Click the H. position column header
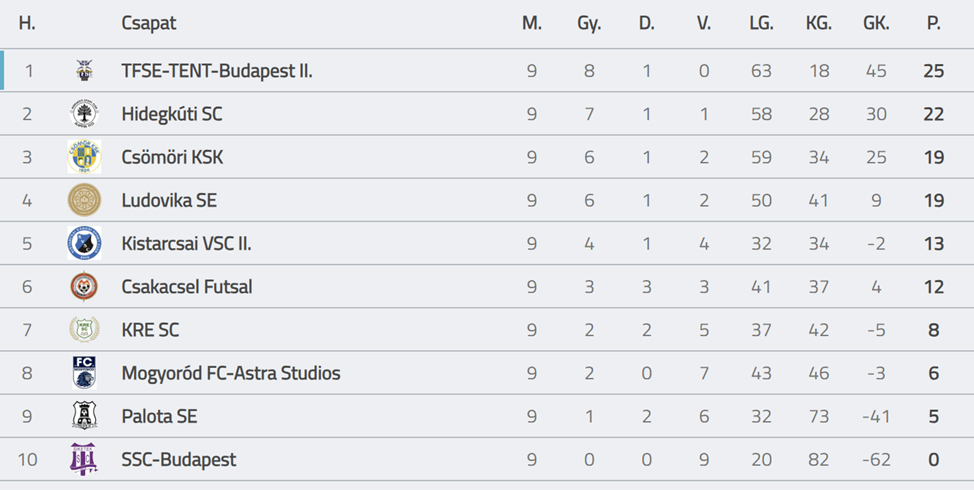 click(27, 23)
